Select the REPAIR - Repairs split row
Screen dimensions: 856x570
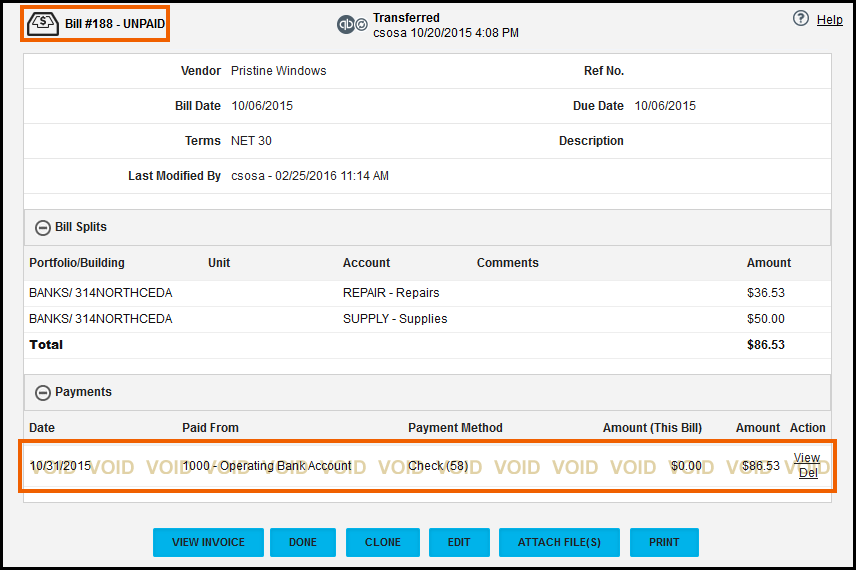(x=427, y=293)
